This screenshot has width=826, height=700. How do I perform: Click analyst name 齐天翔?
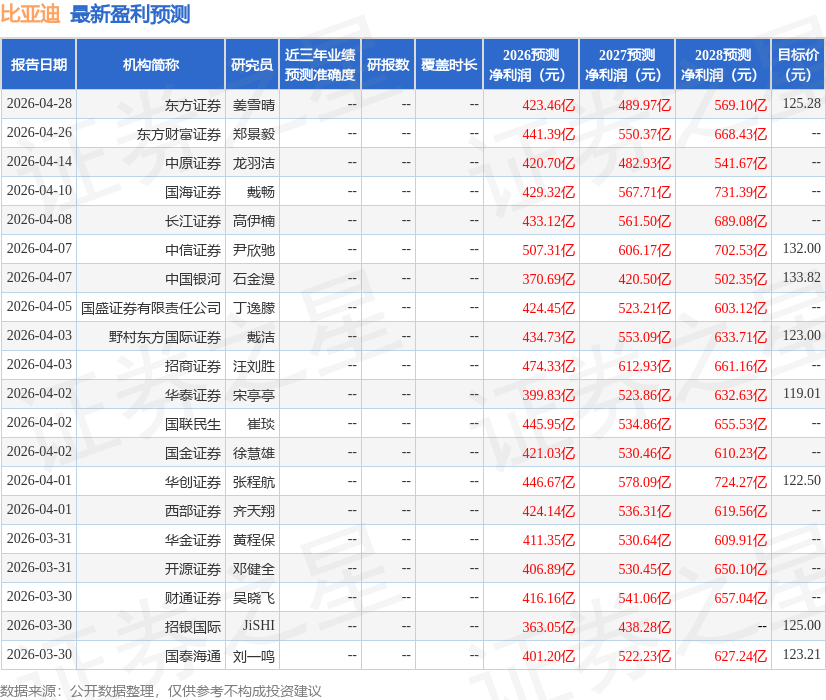(254, 511)
